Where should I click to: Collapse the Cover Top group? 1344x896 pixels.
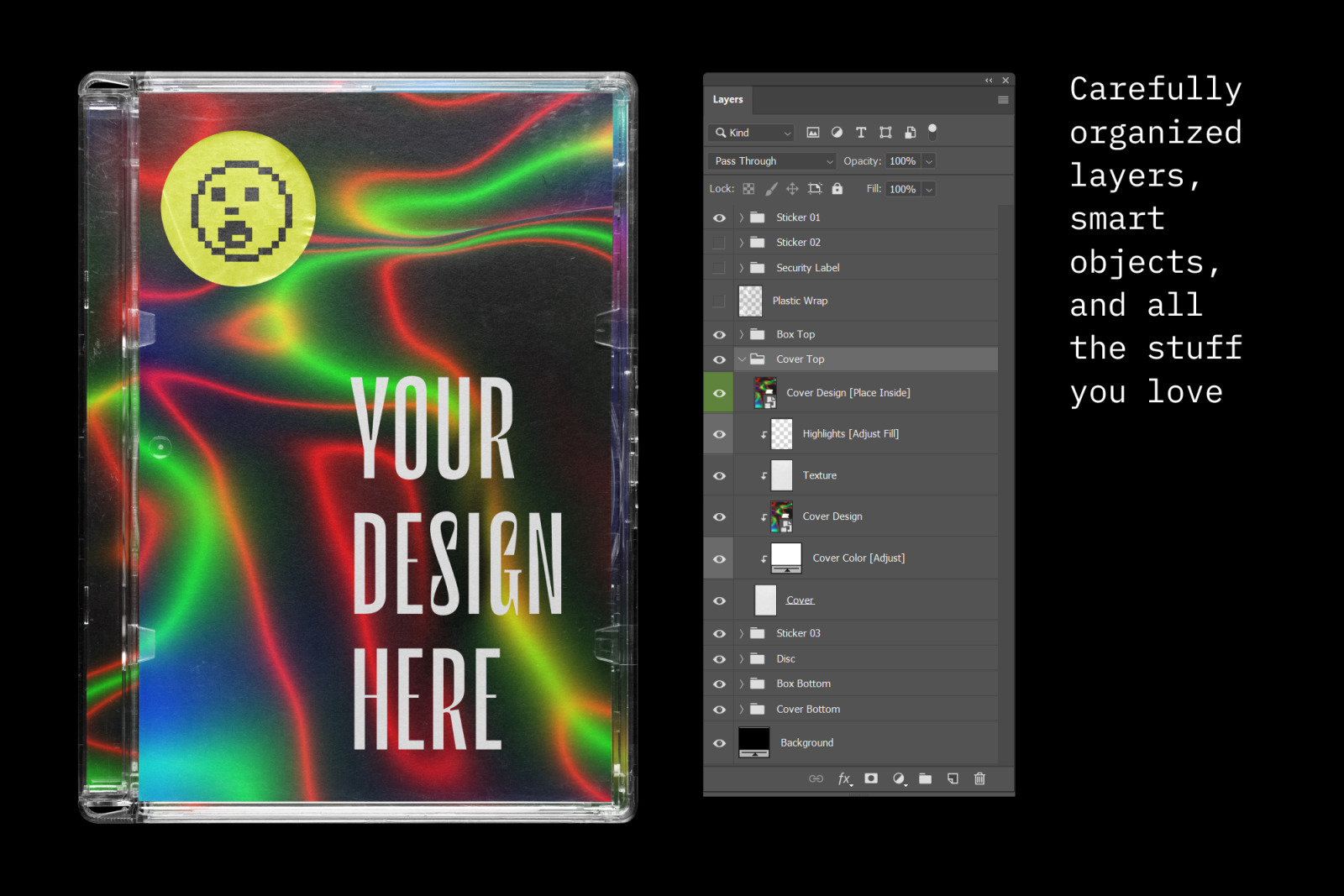(x=742, y=359)
